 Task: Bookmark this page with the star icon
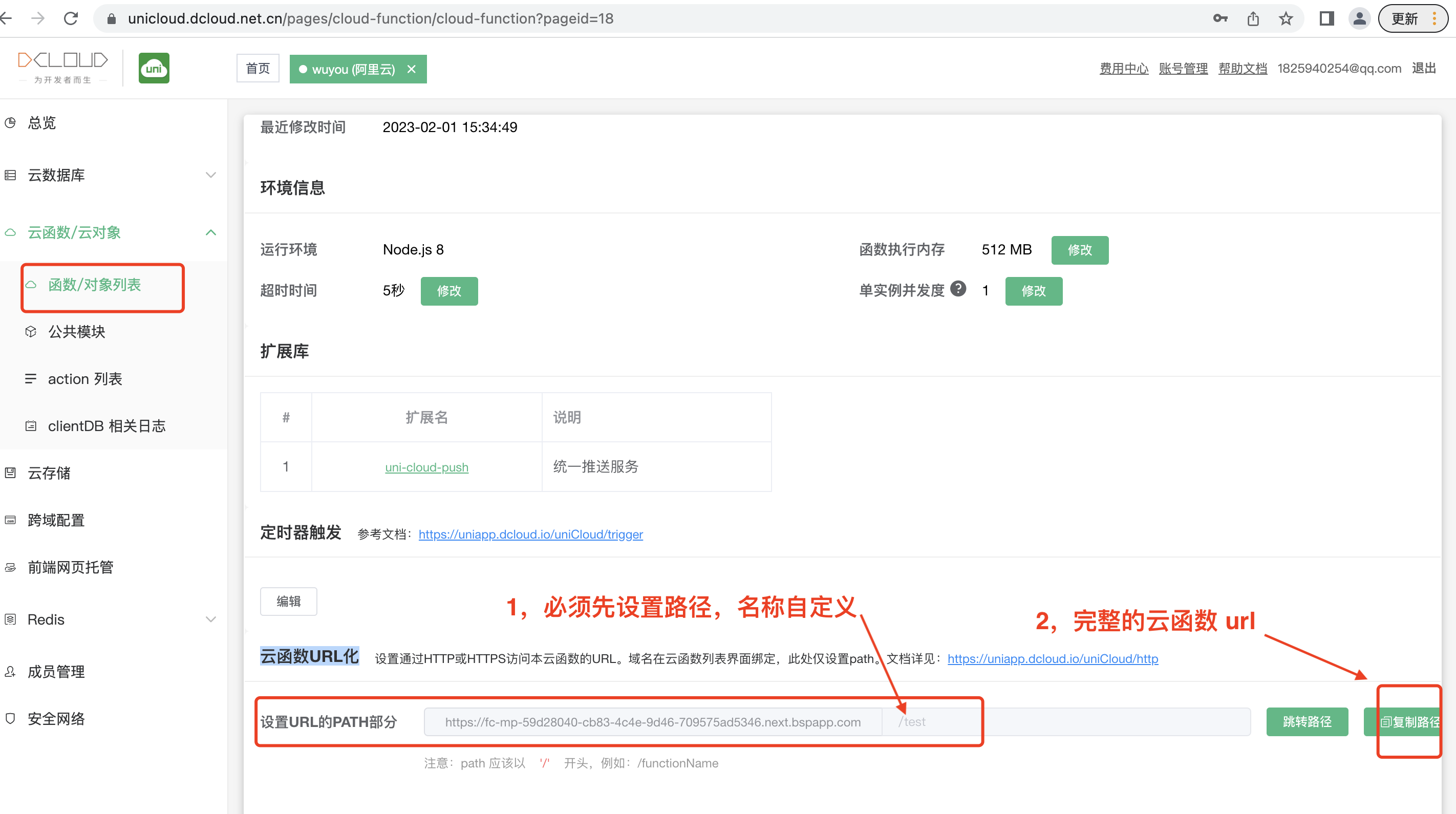point(1286,18)
